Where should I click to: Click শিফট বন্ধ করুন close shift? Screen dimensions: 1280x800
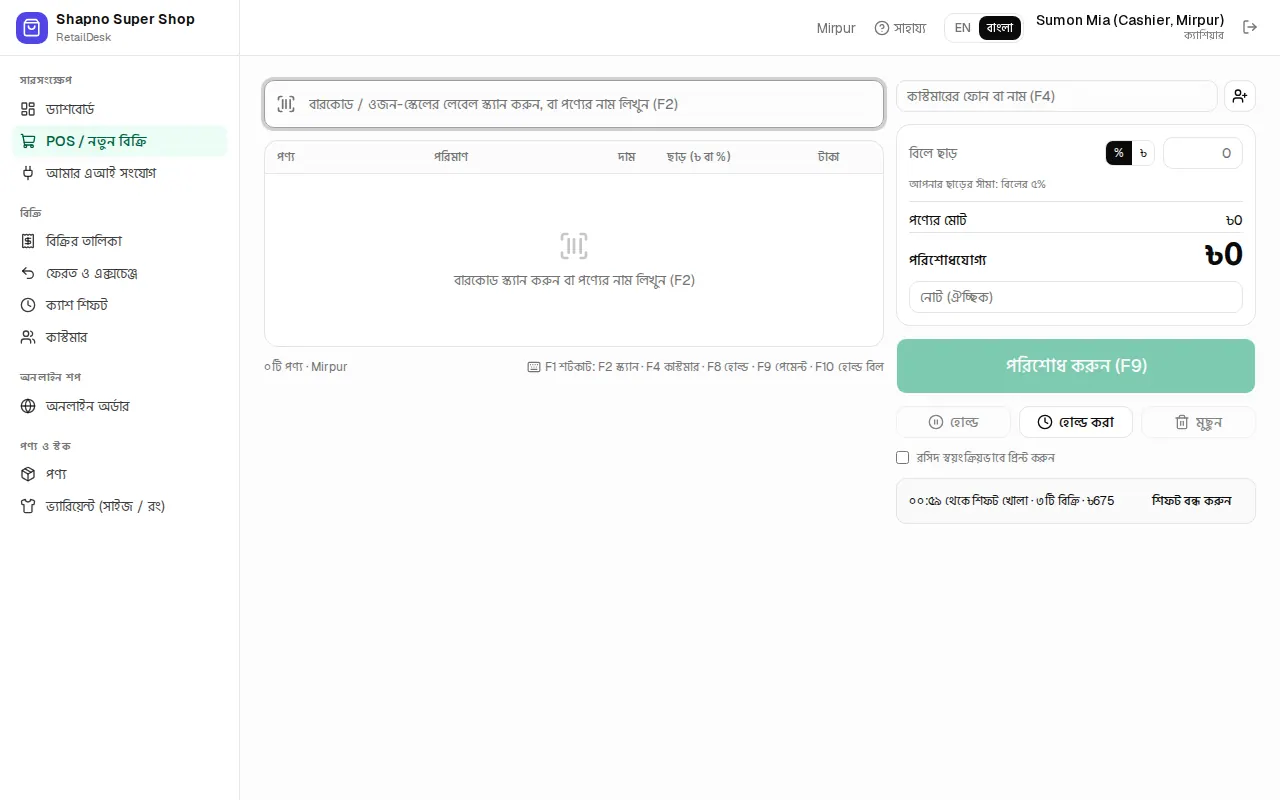click(1191, 501)
